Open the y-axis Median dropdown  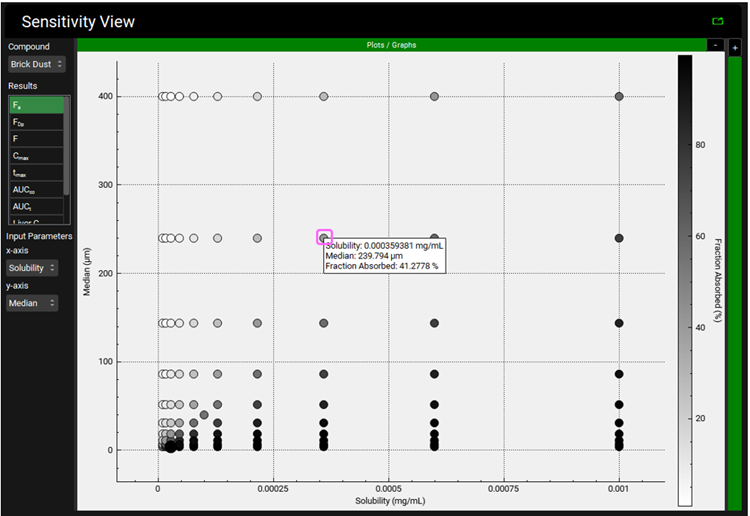(x=32, y=303)
